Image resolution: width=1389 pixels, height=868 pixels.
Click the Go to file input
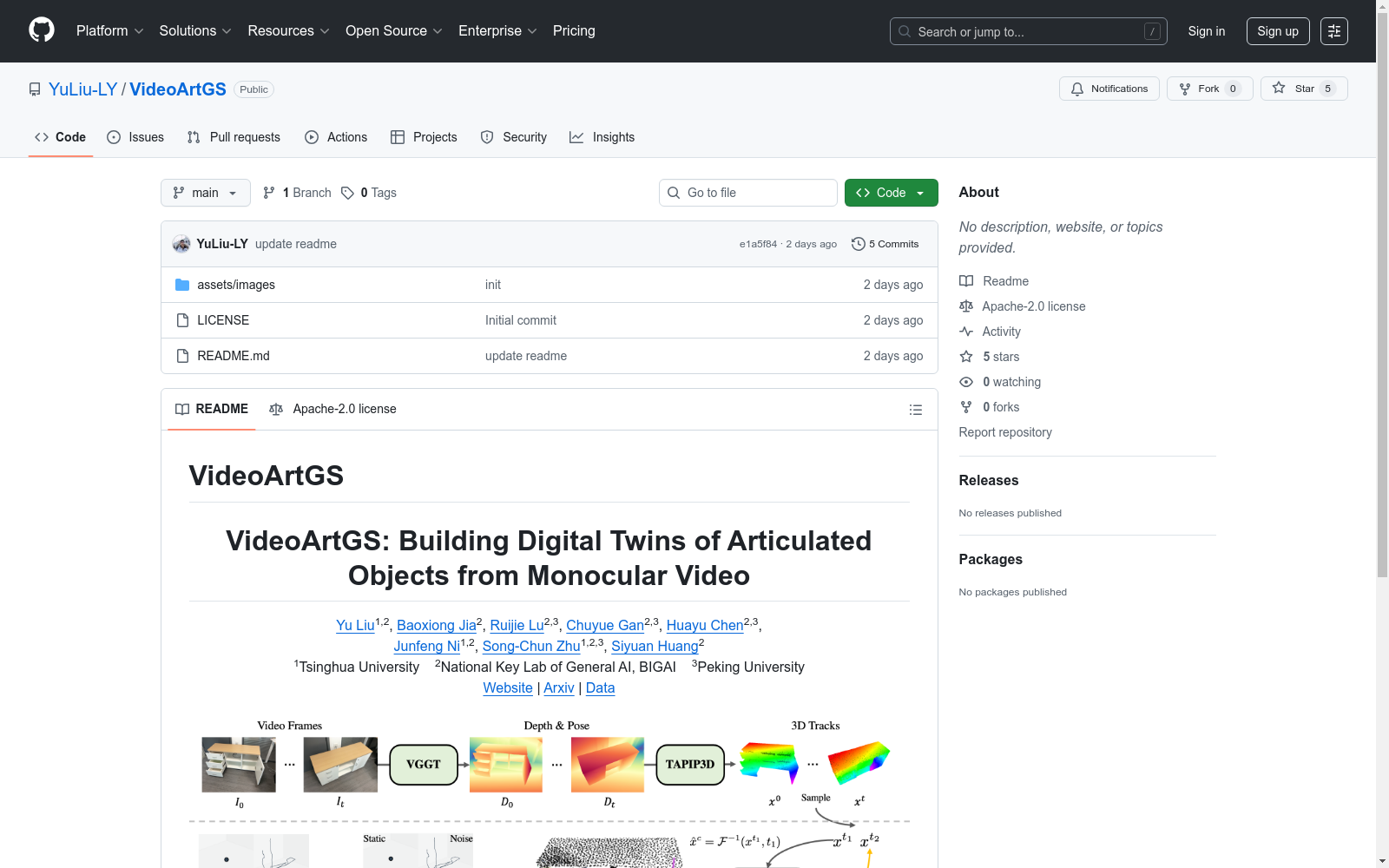pyautogui.click(x=748, y=193)
